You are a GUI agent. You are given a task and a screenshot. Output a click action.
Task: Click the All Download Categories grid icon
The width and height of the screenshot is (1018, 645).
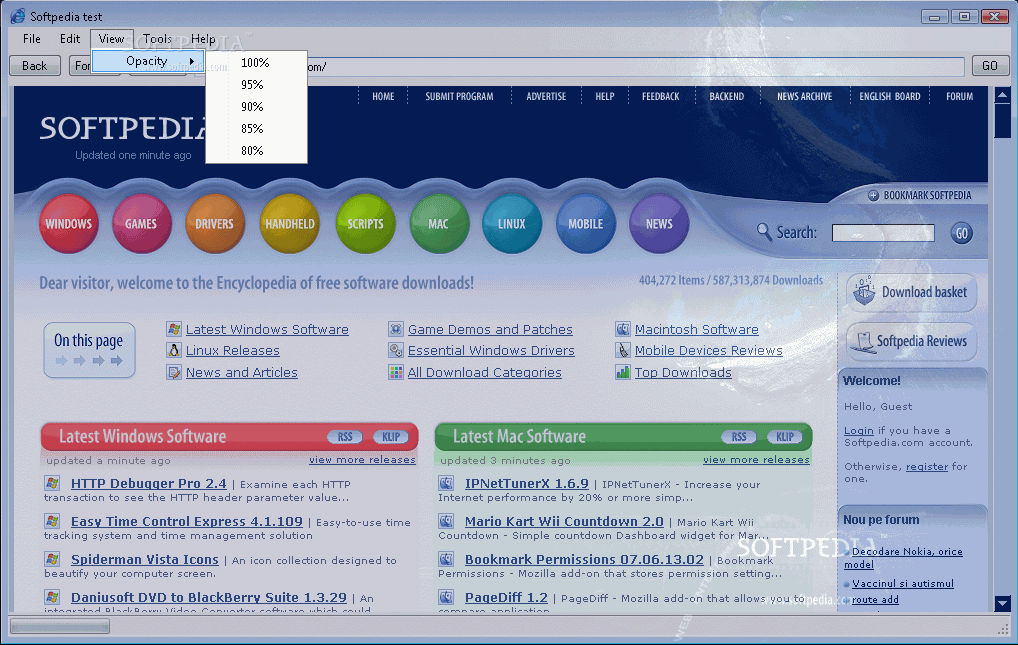coord(395,372)
